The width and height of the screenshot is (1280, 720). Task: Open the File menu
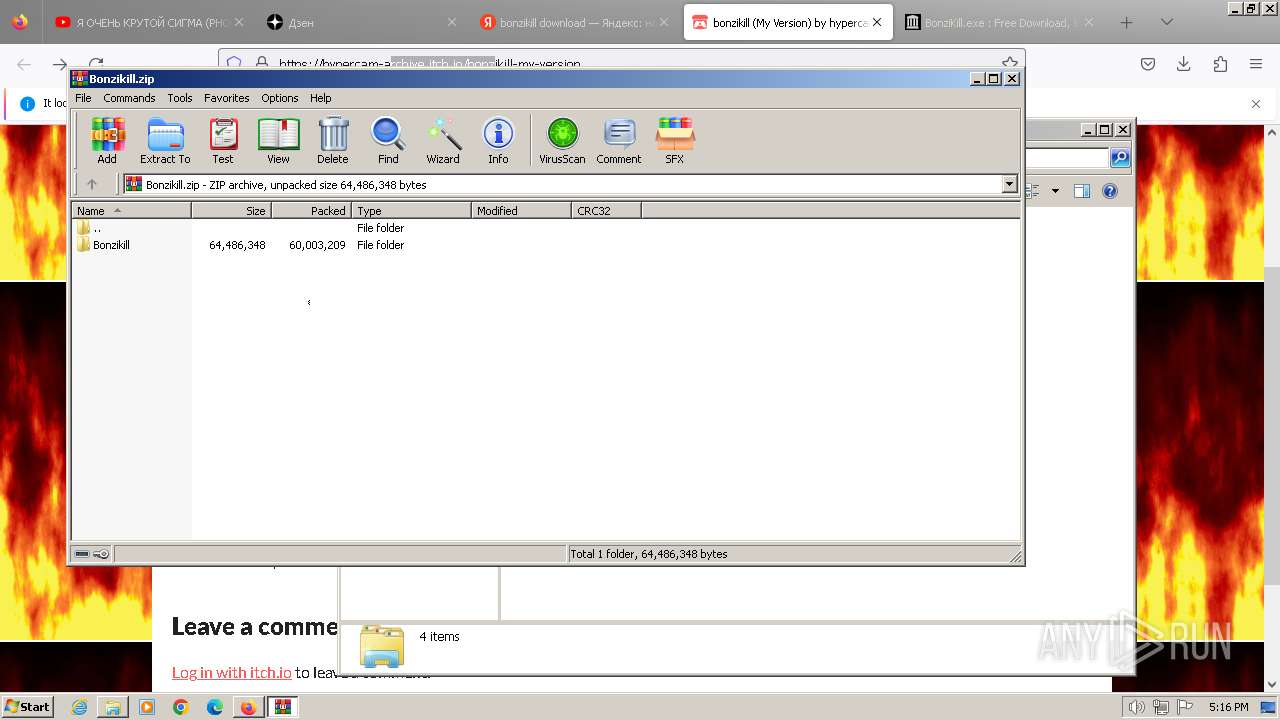83,98
